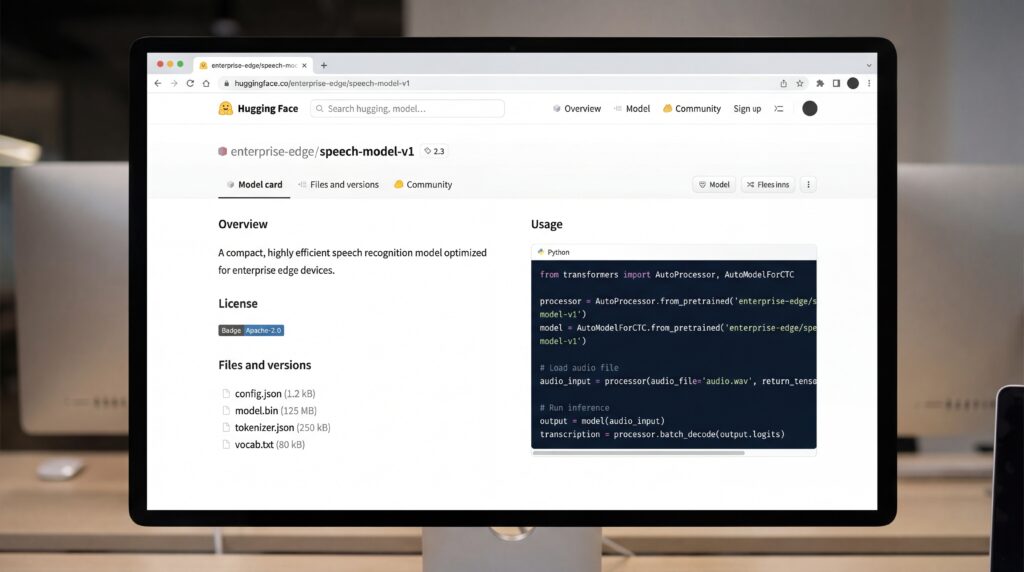Click the Hugging Face emoji logo
Screen dimensions: 1024x572
(226, 108)
